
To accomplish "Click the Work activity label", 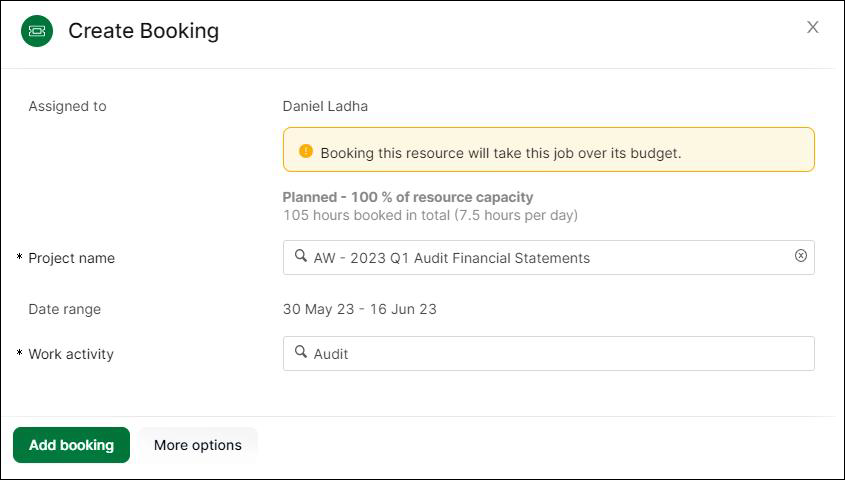I will [70, 354].
